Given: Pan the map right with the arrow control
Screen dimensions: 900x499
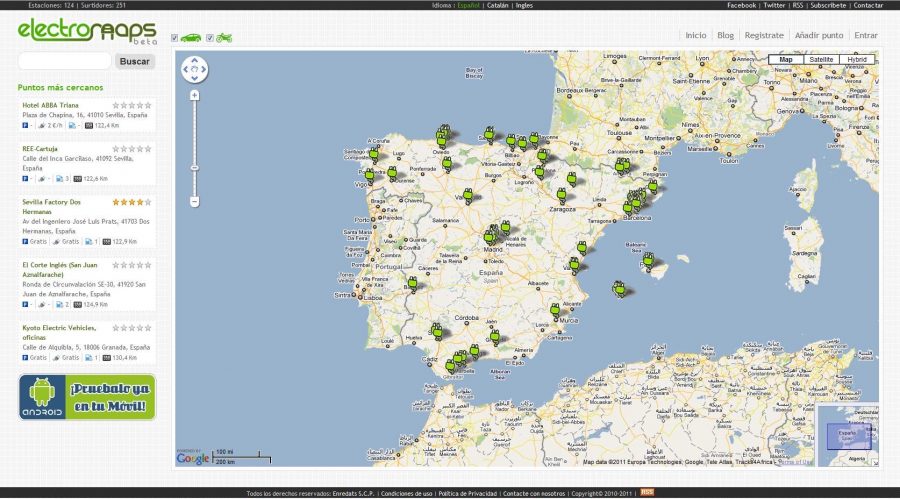Looking at the screenshot, I should click(204, 69).
